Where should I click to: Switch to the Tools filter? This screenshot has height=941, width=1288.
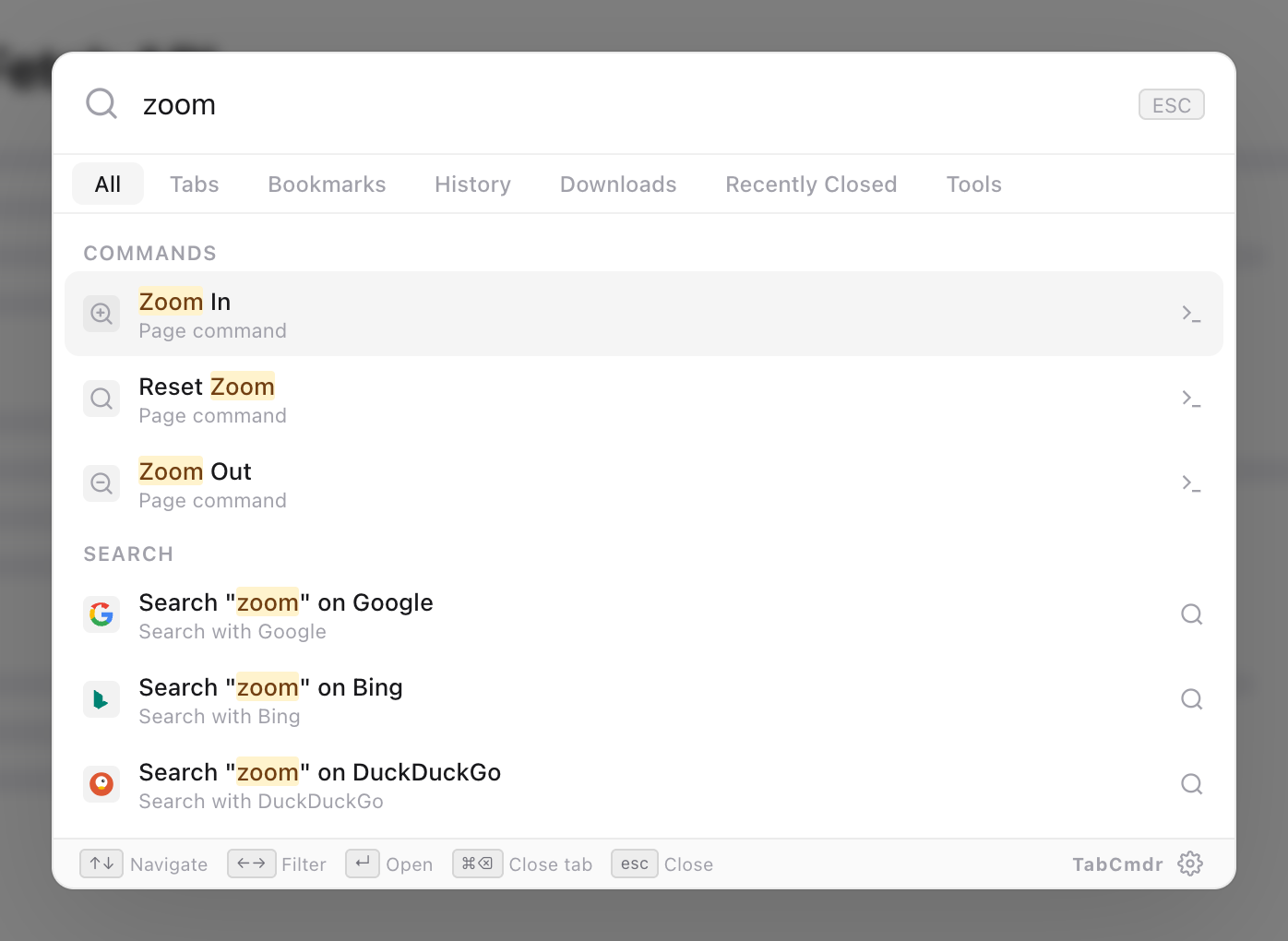click(x=974, y=185)
